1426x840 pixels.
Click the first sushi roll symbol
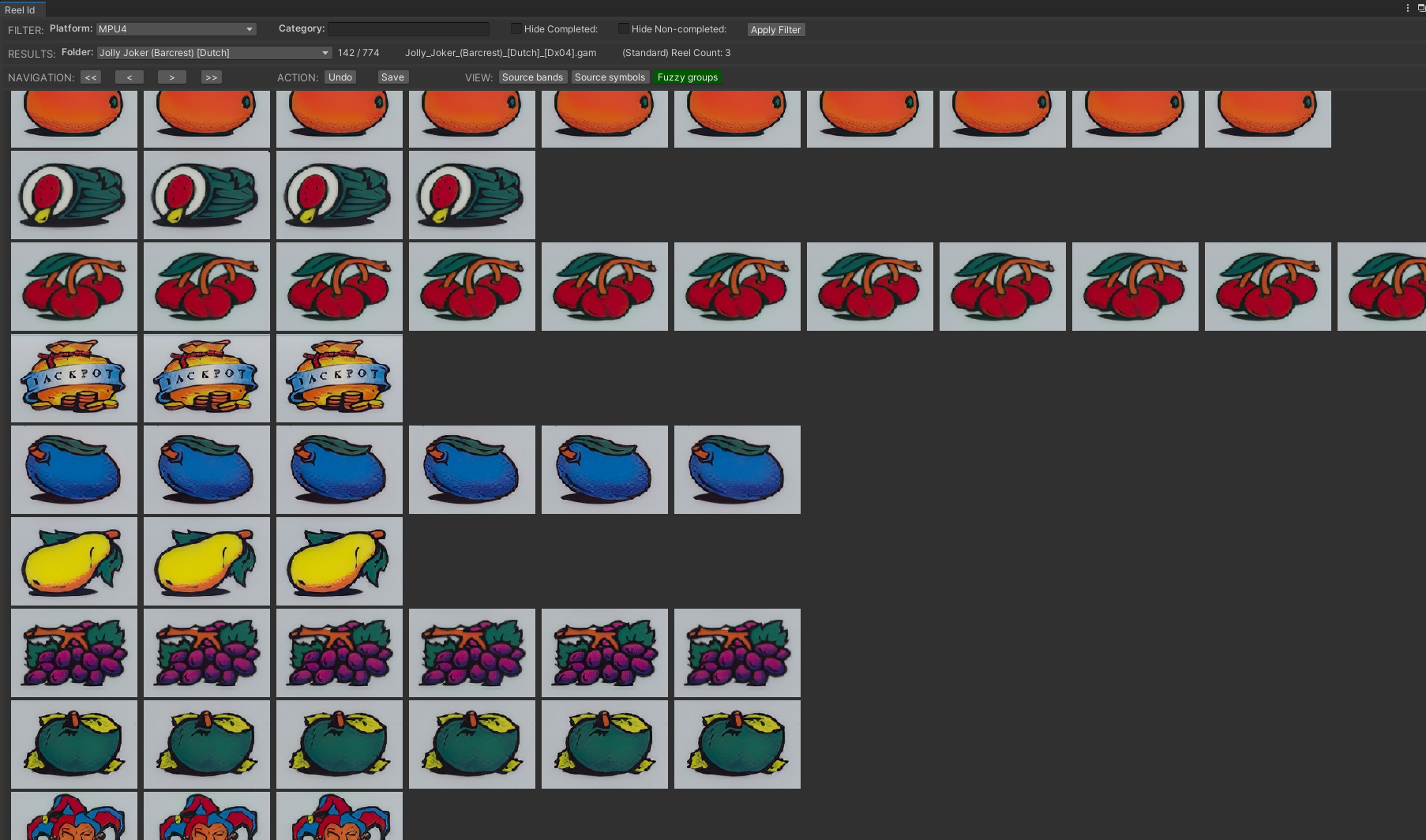click(x=74, y=195)
